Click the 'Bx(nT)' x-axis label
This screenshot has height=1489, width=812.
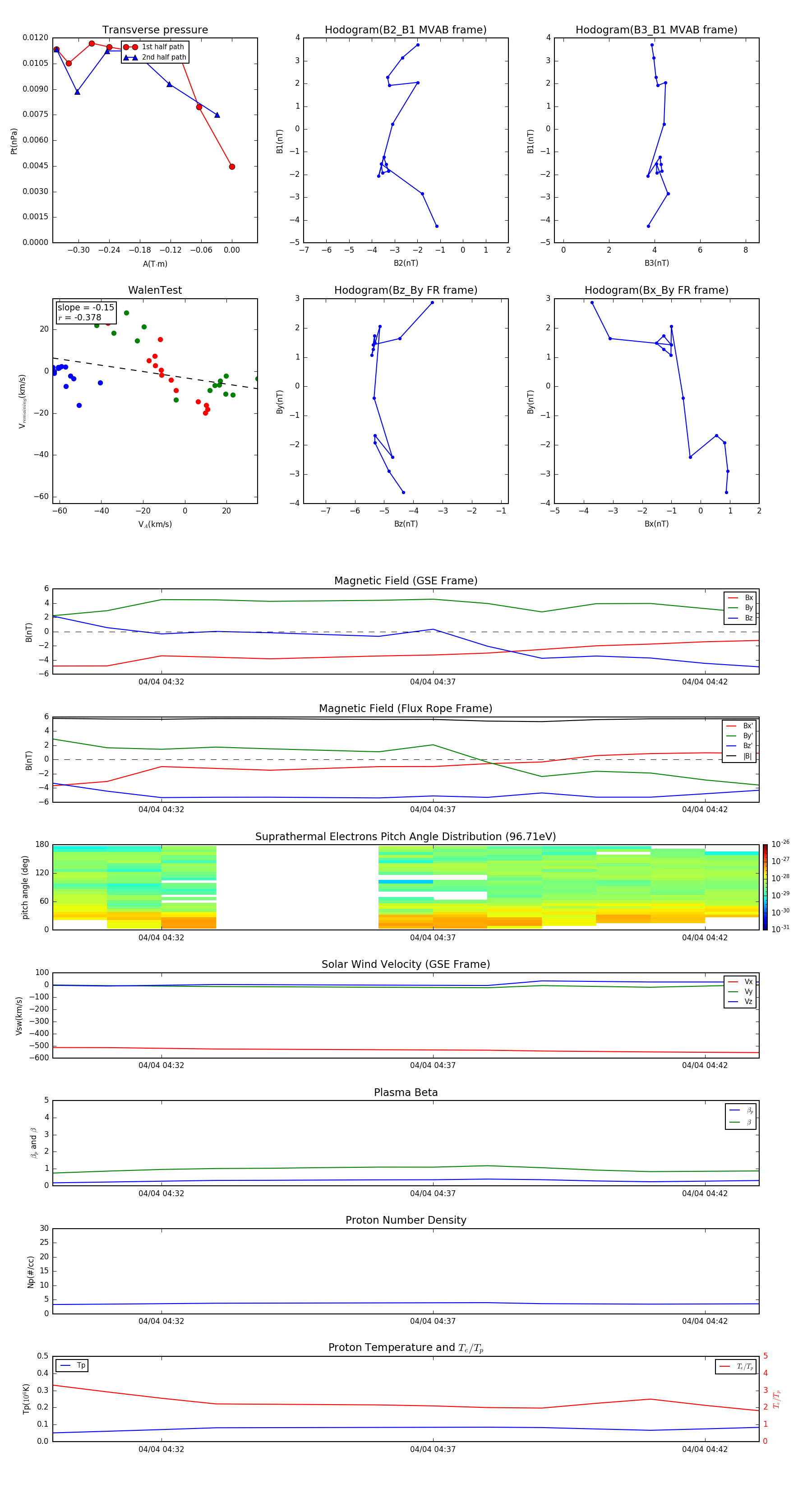(x=656, y=524)
